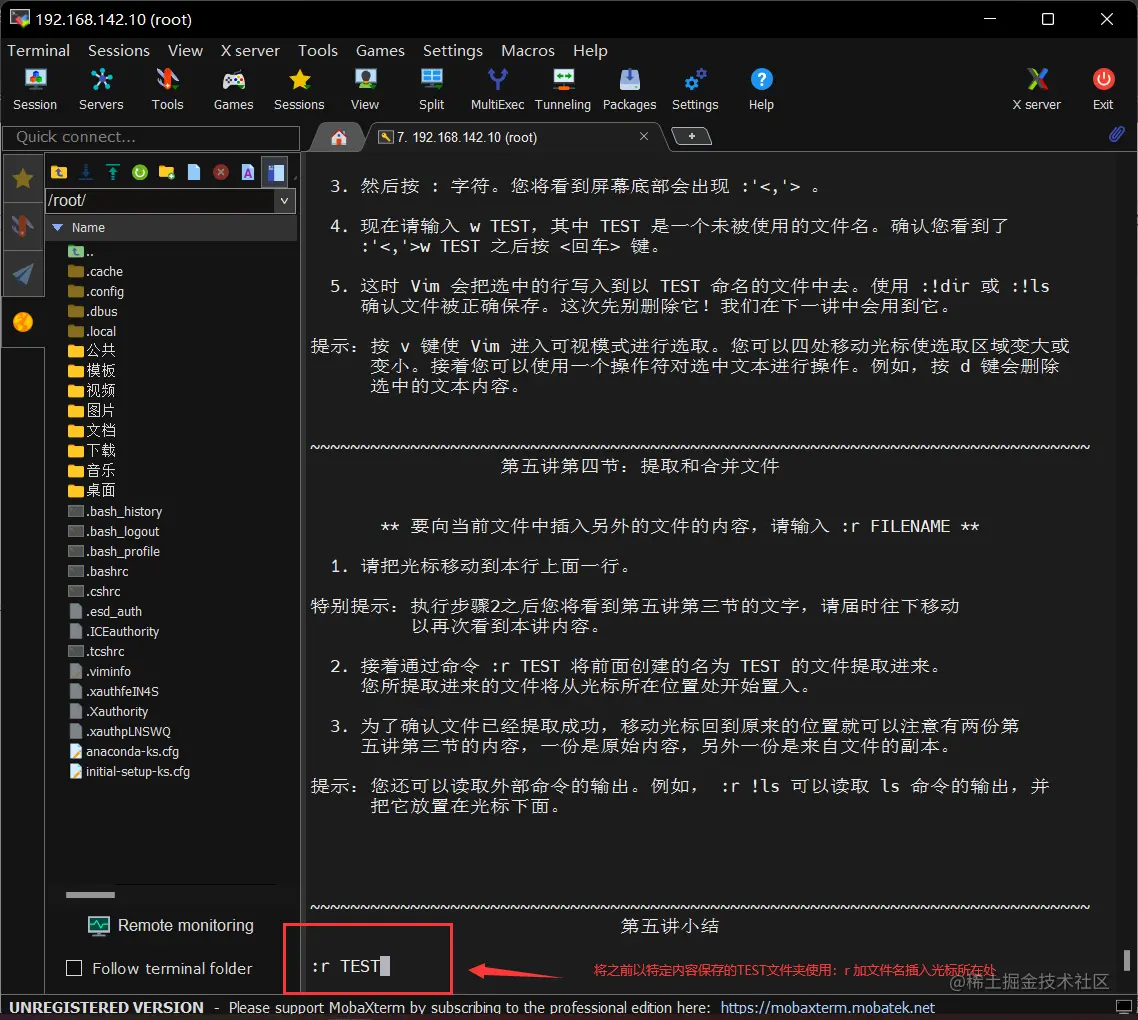Select the .viminfo file

point(100,672)
